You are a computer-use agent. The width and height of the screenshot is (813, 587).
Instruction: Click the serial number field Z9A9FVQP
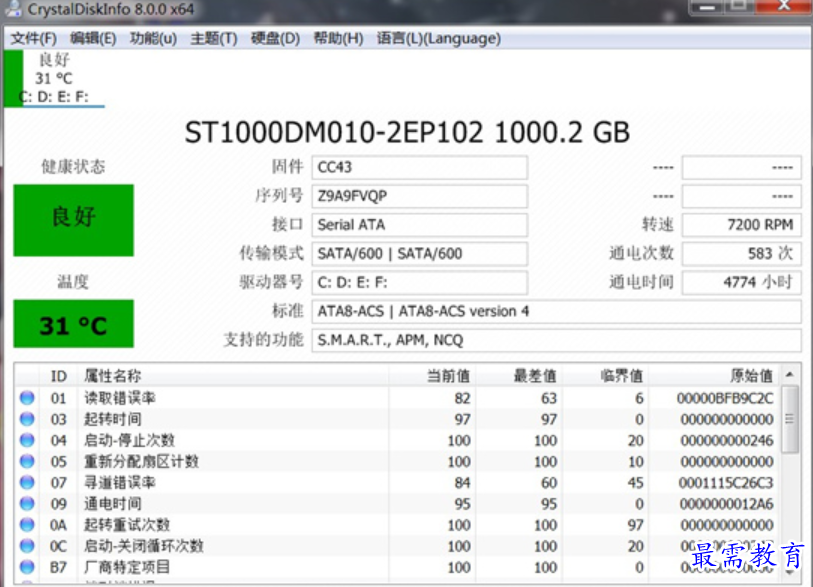click(x=419, y=196)
